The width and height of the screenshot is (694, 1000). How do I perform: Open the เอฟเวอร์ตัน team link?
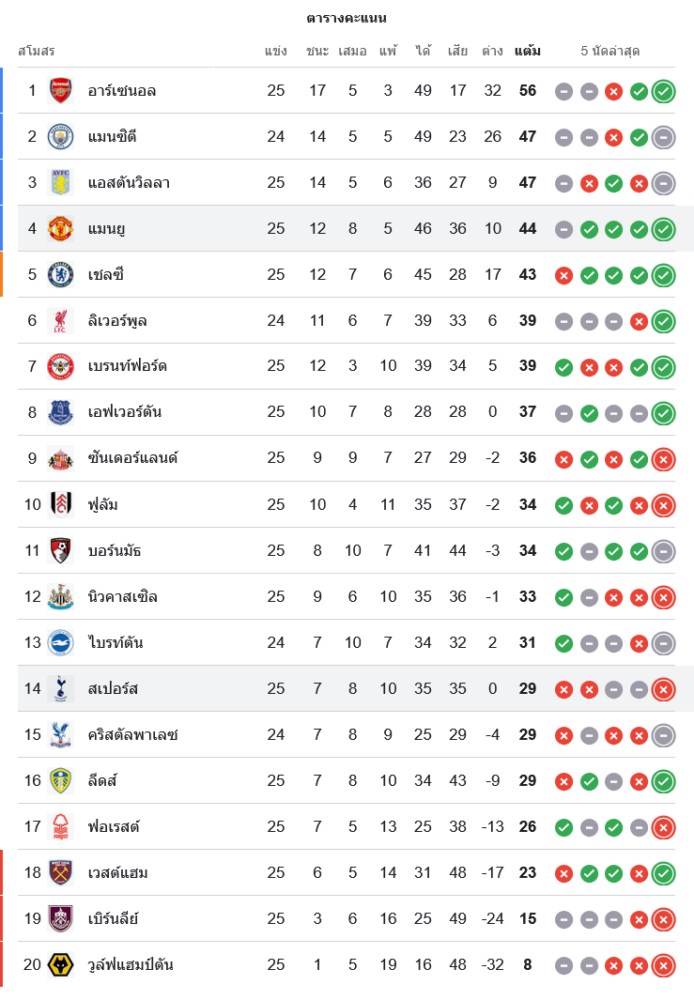125,412
